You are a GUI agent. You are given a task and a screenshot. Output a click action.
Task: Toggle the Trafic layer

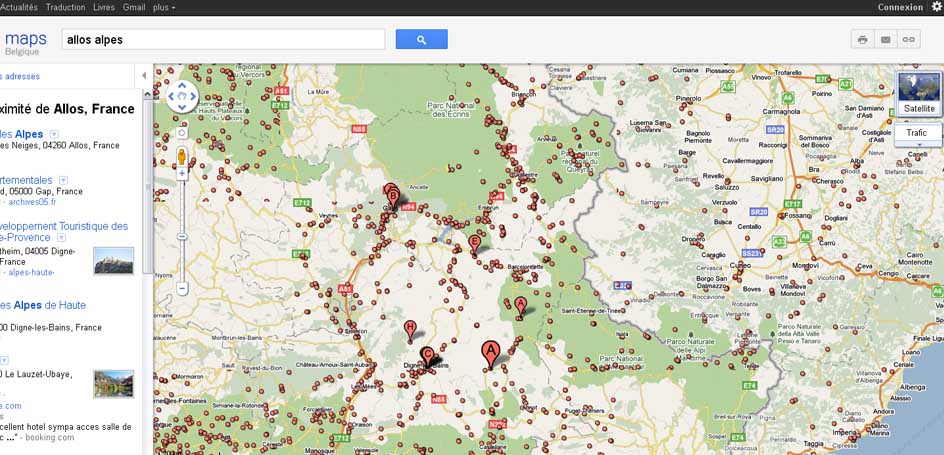917,132
